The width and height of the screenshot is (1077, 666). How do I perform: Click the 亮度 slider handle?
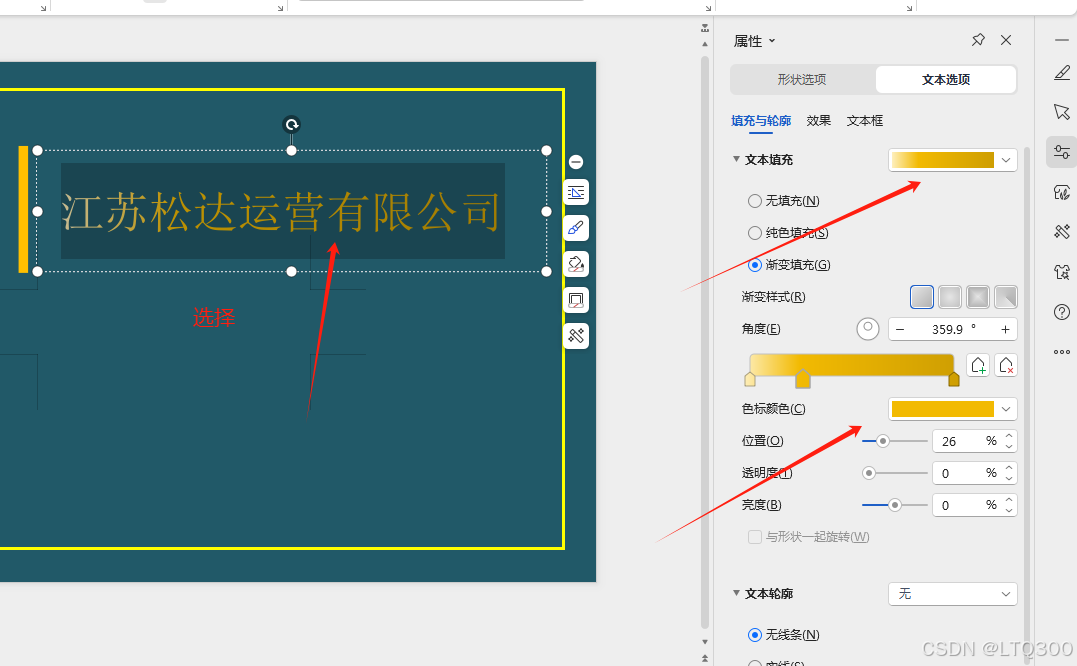pyautogui.click(x=894, y=505)
